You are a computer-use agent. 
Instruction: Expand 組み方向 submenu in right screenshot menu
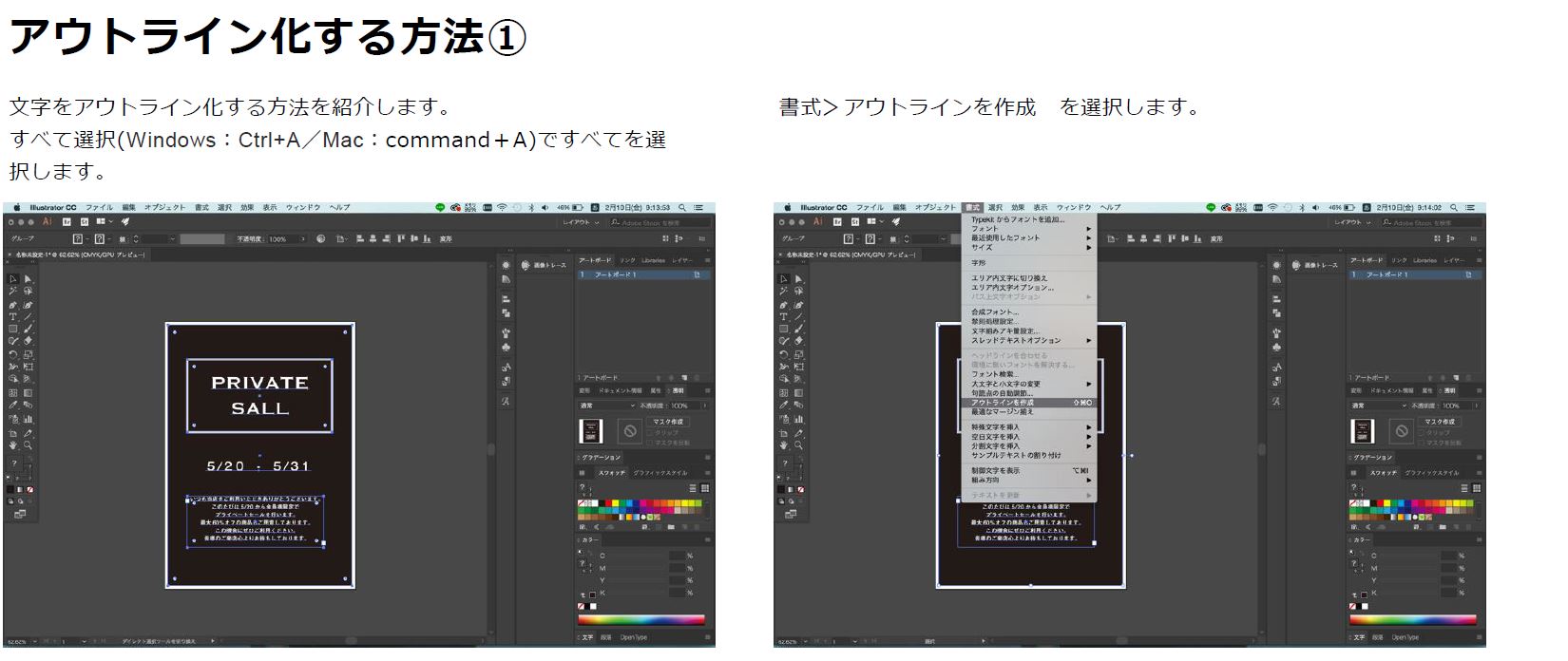click(x=1031, y=481)
